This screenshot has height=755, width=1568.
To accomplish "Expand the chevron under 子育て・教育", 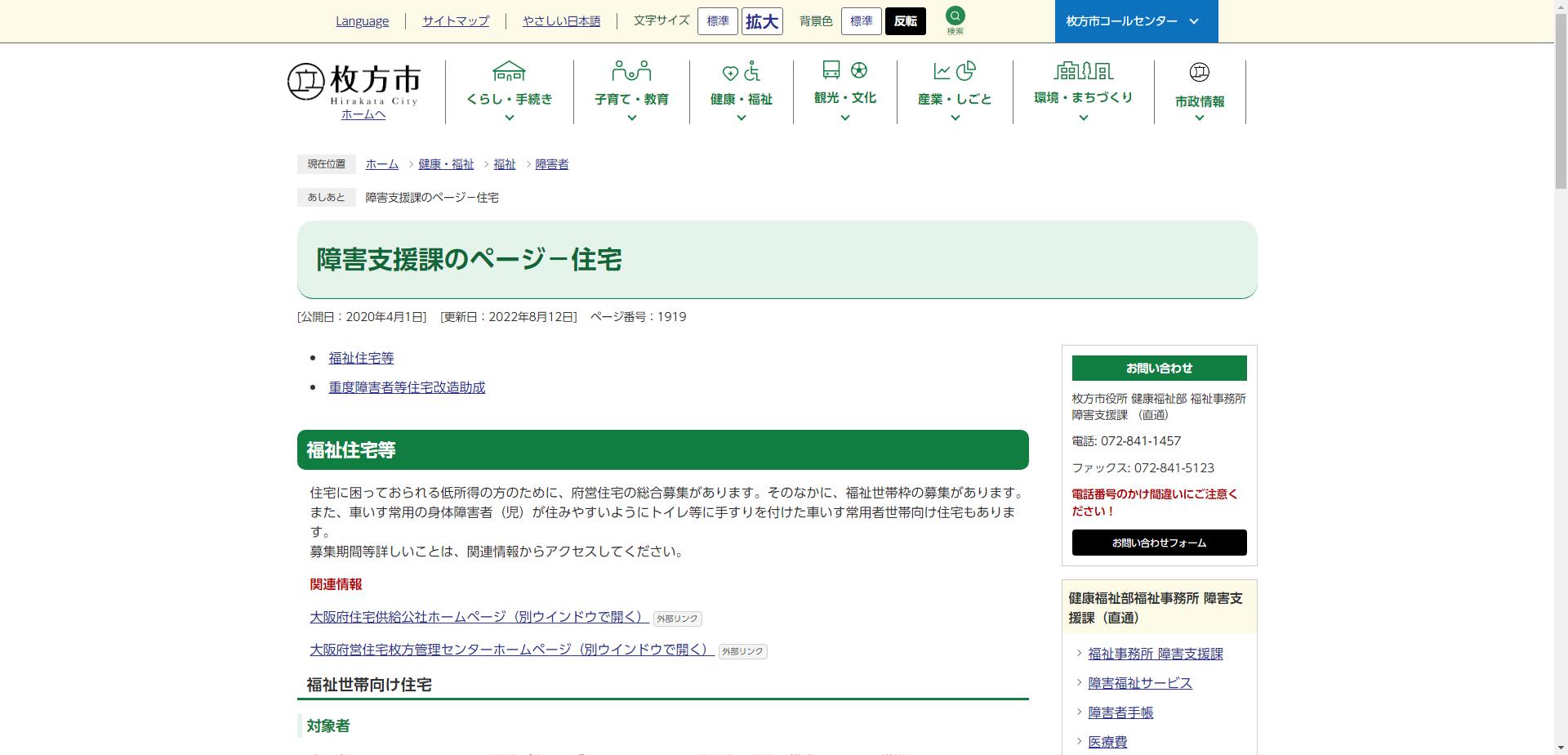I will click(631, 118).
